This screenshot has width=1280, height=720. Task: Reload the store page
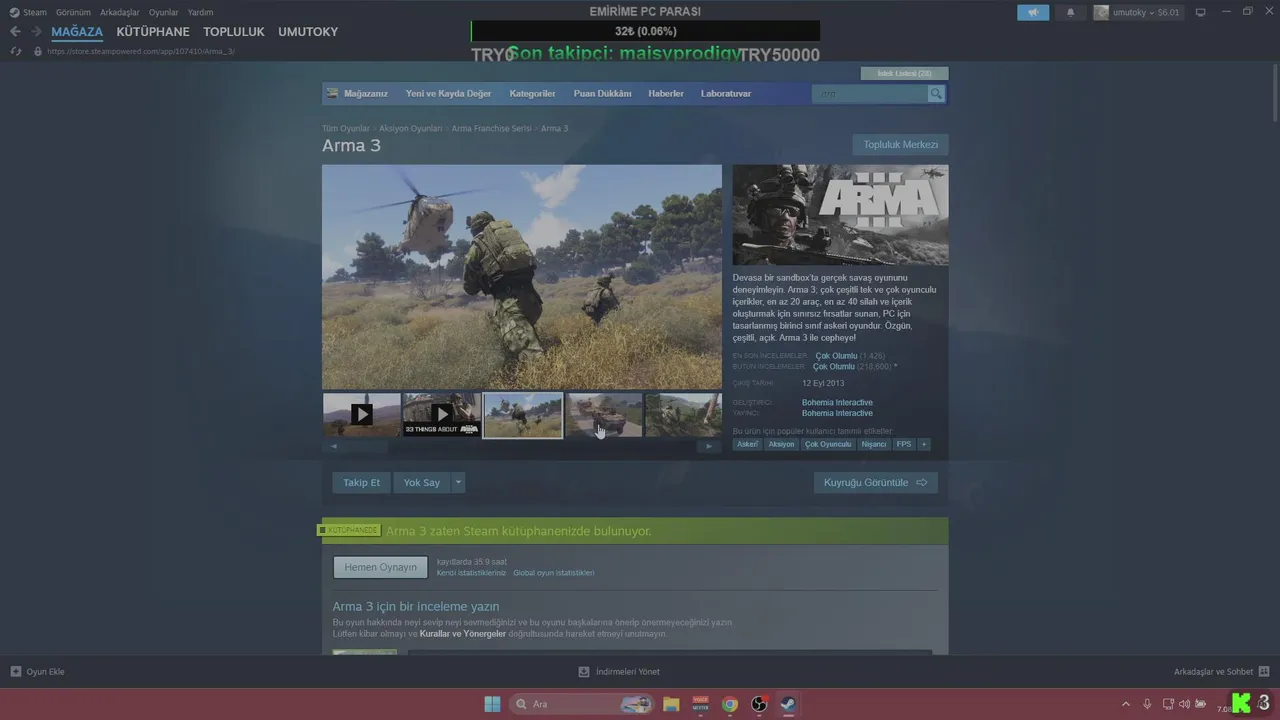[x=15, y=51]
